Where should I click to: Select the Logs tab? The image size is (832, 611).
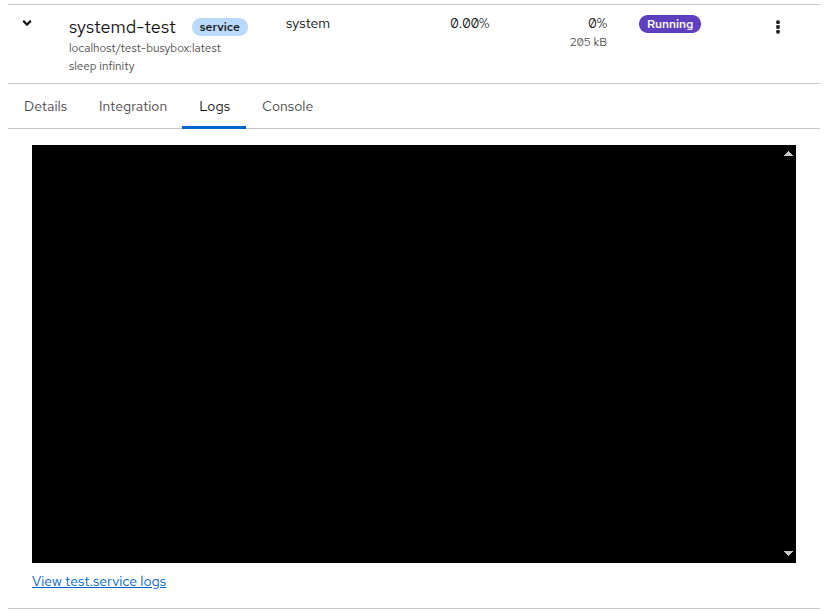214,107
